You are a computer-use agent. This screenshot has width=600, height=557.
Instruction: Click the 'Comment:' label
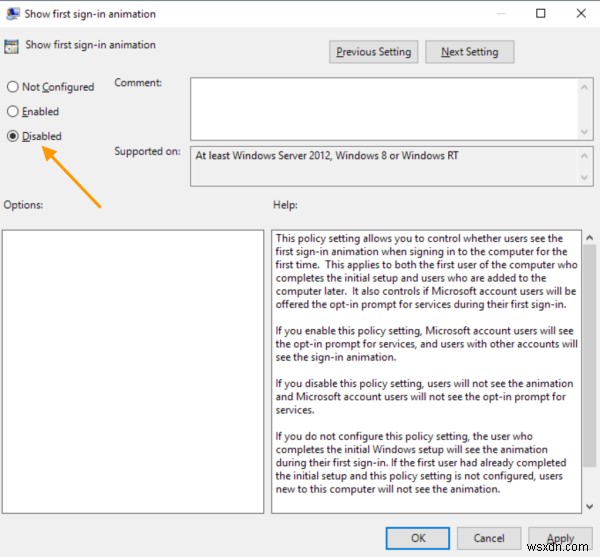[138, 82]
